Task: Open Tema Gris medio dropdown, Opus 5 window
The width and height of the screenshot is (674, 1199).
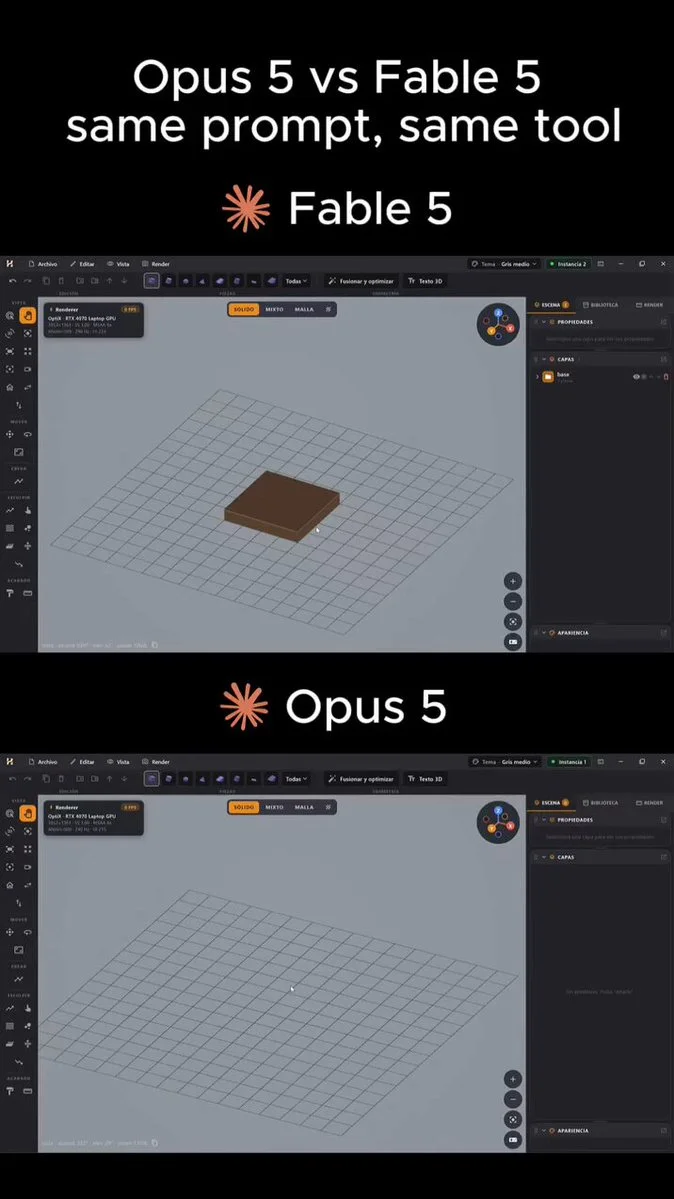Action: [x=505, y=762]
